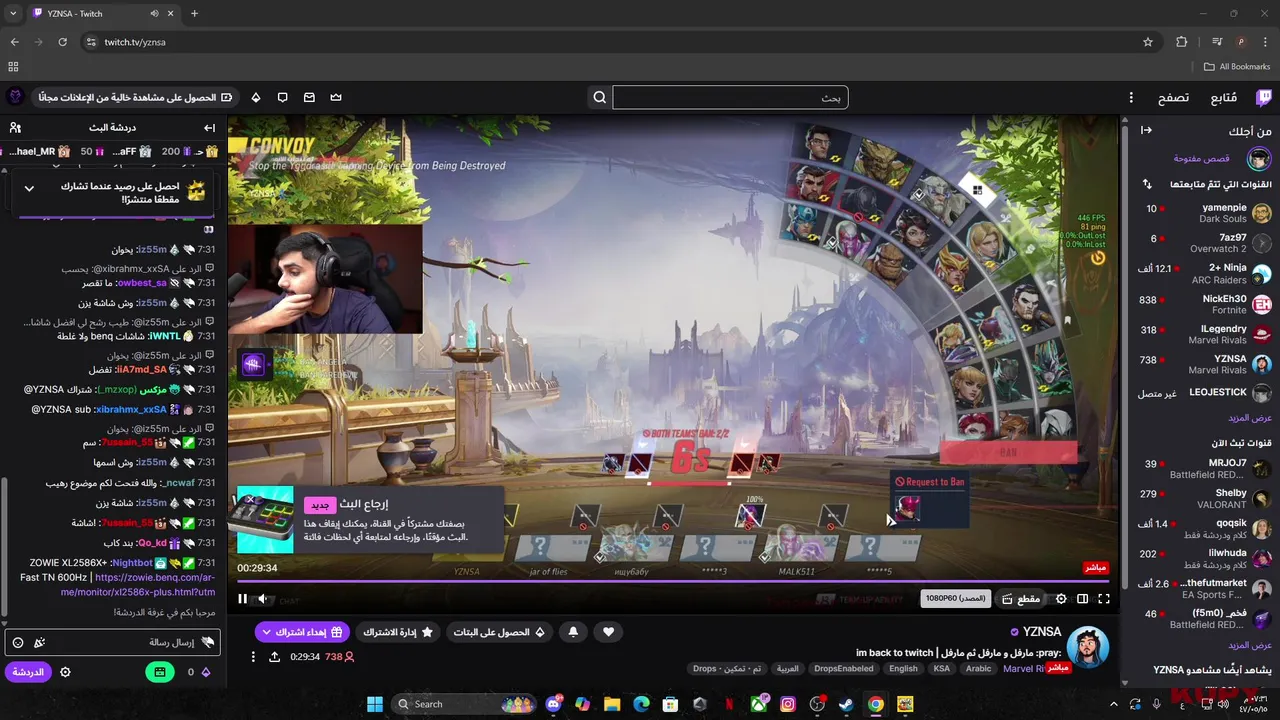Collapse the stream chat panel

pyautogui.click(x=209, y=128)
